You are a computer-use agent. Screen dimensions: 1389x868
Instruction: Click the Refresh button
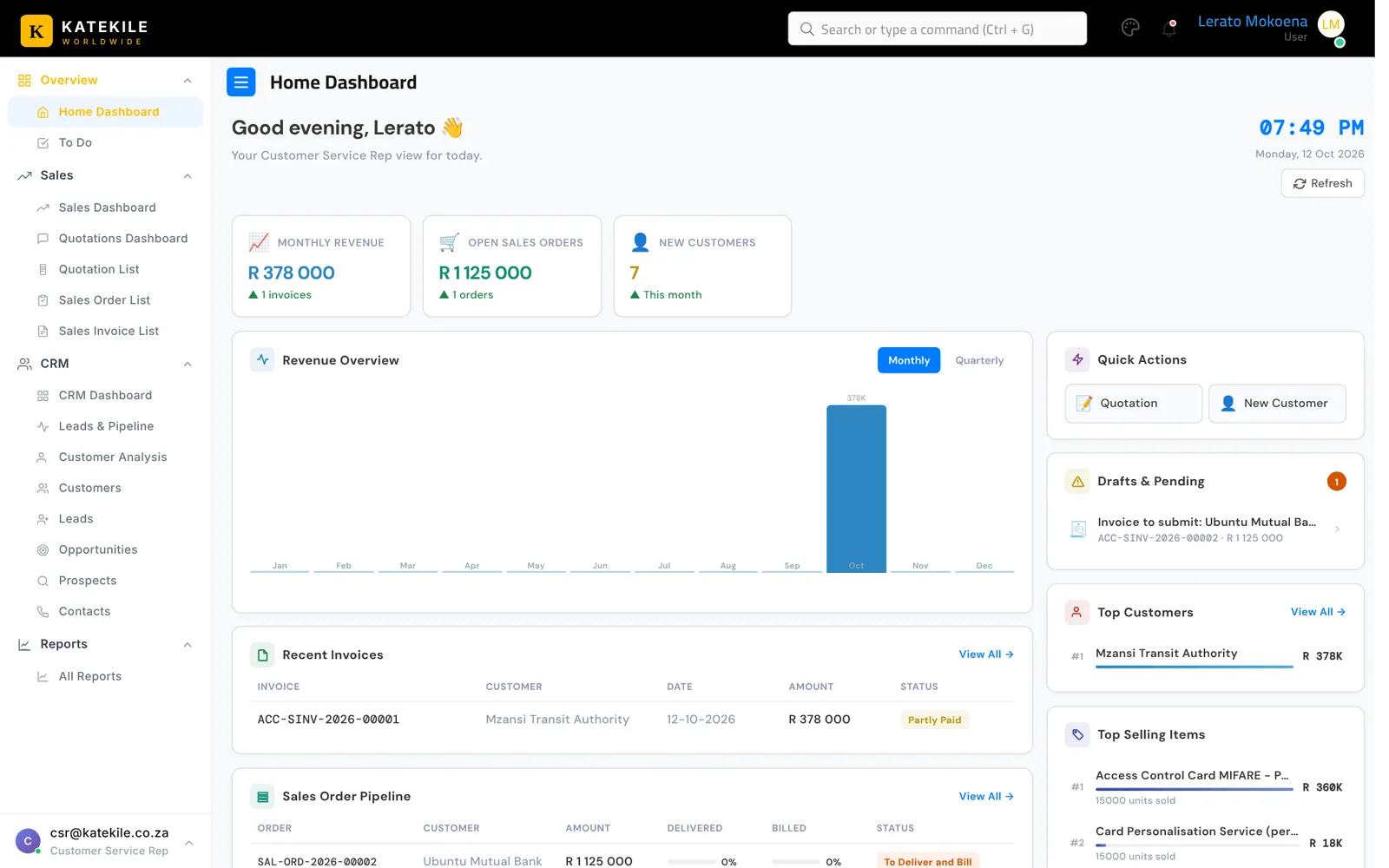tap(1322, 183)
